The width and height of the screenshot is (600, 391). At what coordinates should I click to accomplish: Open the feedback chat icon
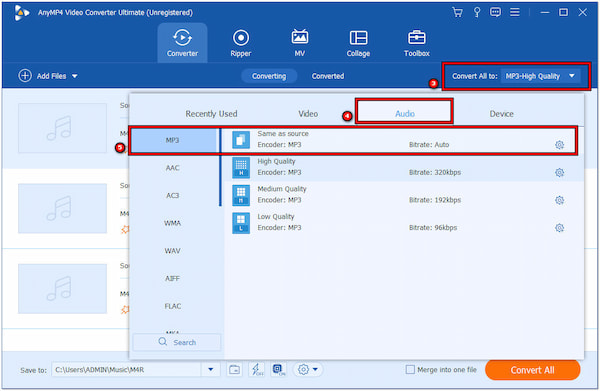495,12
